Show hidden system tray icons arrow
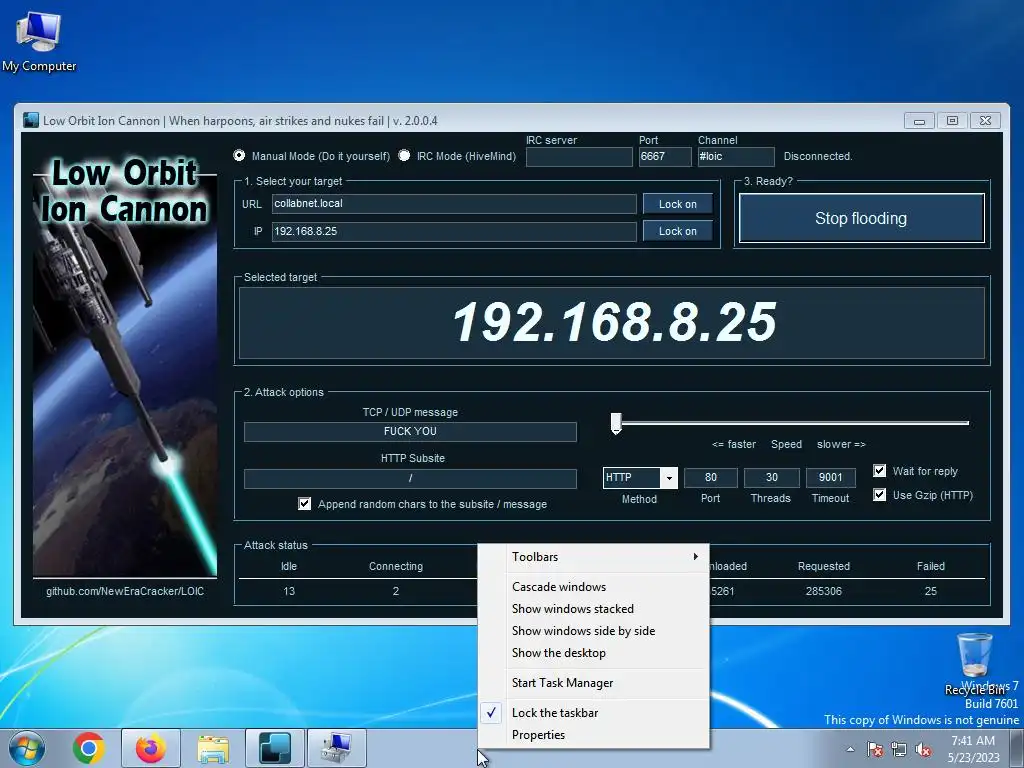 coord(850,749)
